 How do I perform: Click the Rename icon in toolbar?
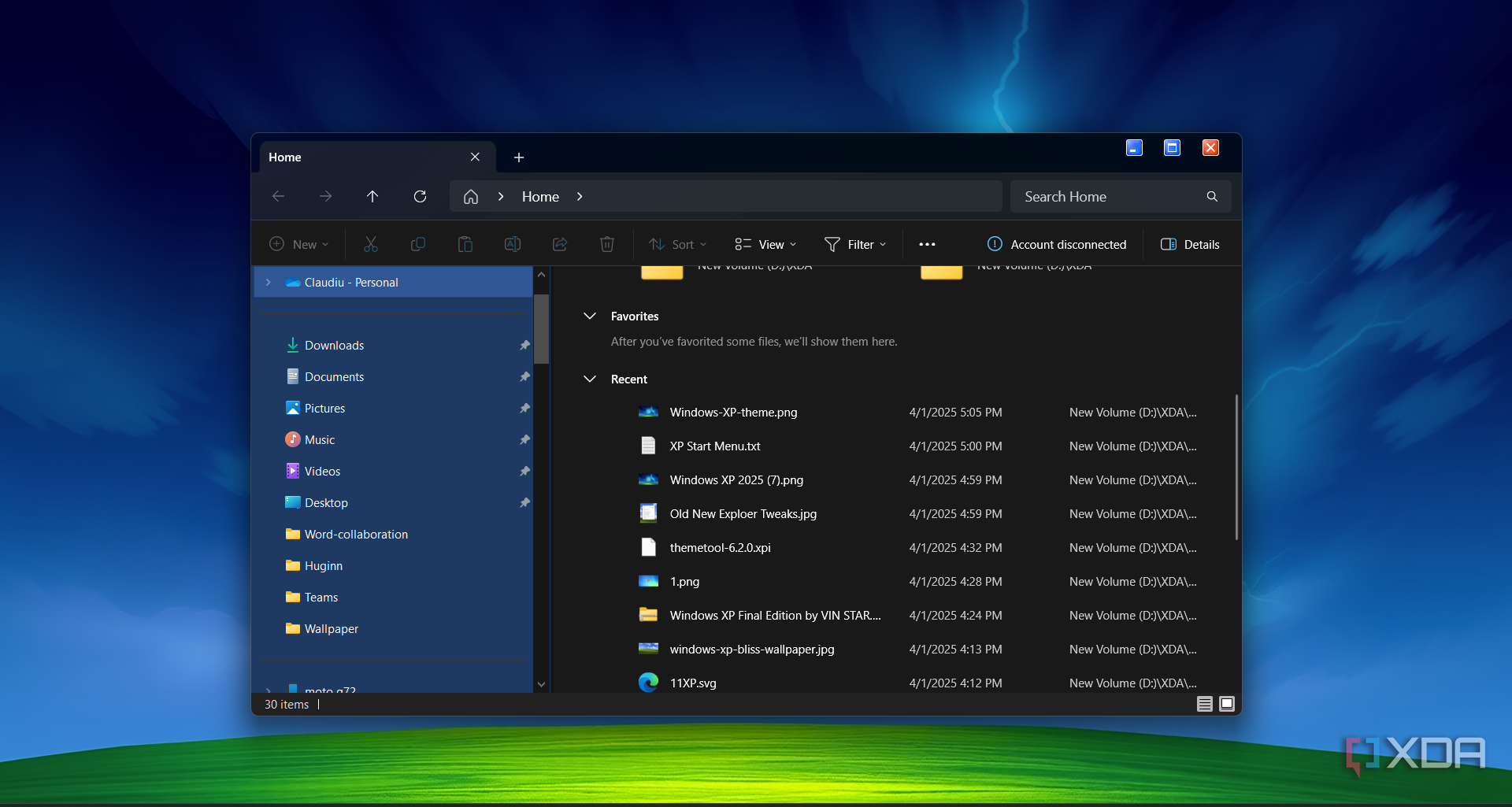(x=513, y=245)
